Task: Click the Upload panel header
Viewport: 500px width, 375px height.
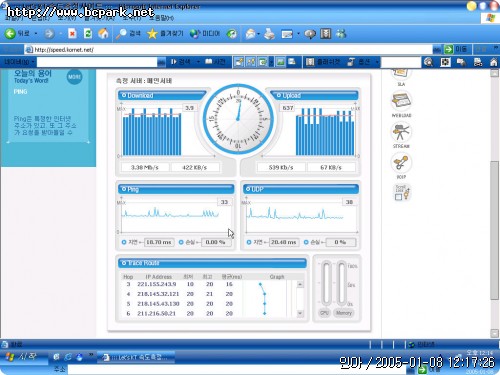Action: click(x=315, y=95)
